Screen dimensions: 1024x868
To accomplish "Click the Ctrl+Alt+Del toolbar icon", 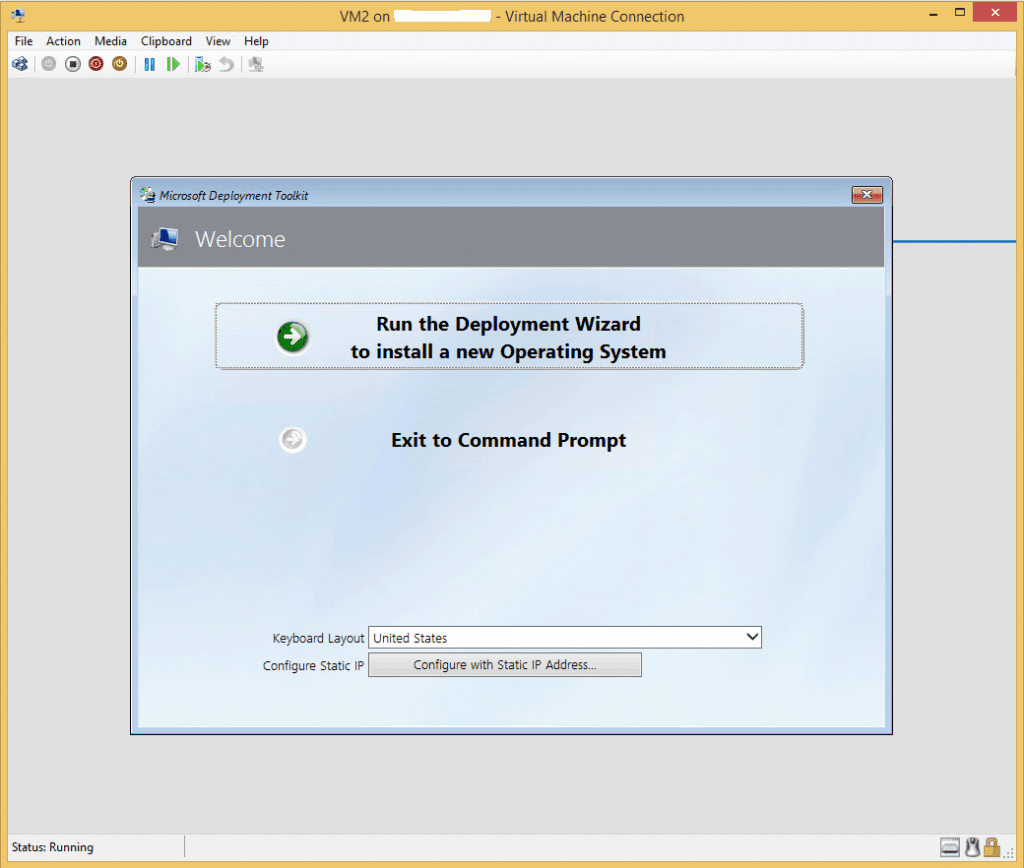I will (20, 64).
